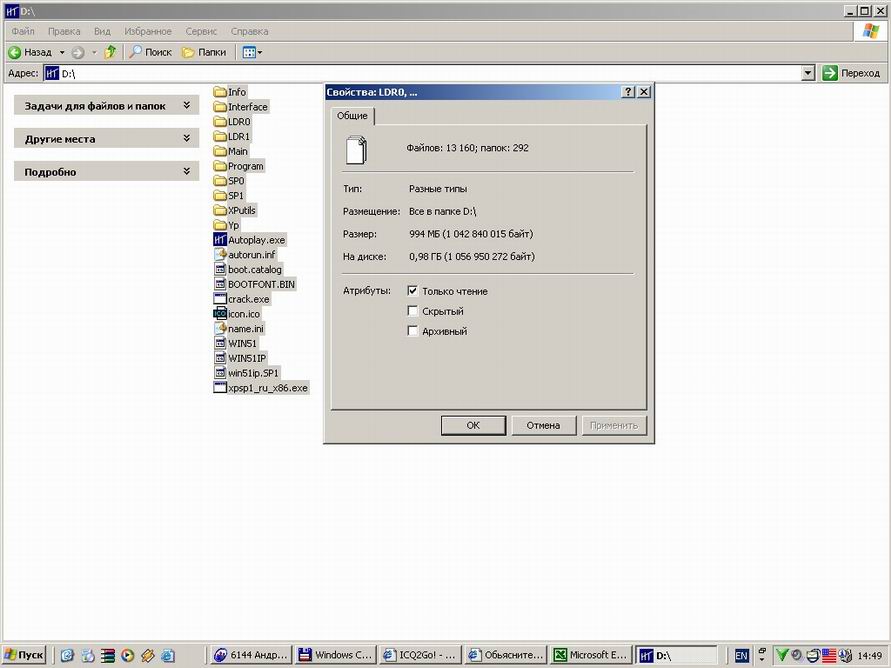Select the Autoplay.exe file icon
Screen dimensions: 891x668
(x=220, y=240)
